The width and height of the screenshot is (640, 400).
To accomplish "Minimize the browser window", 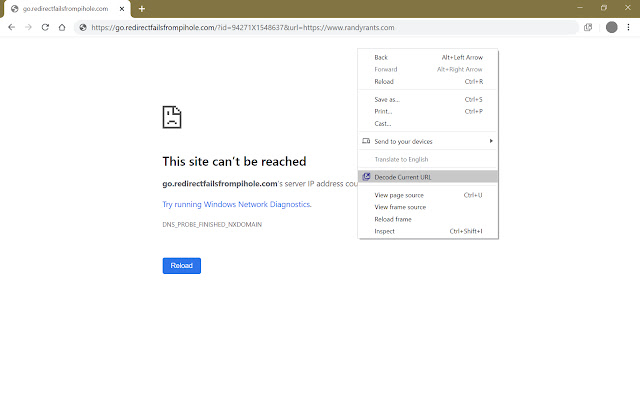I will 580,8.
